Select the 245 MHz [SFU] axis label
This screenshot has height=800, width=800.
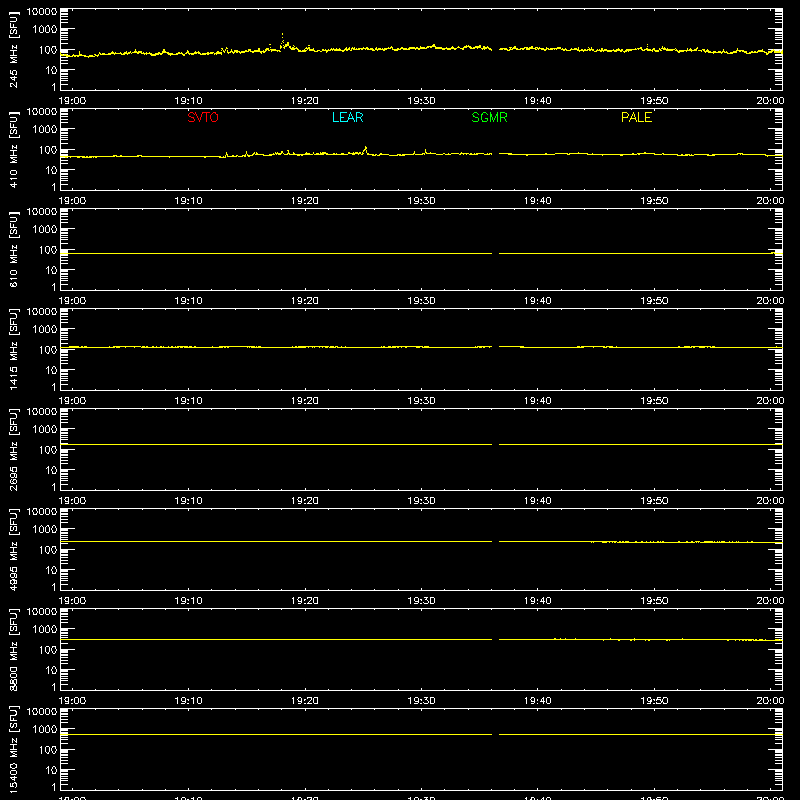pyautogui.click(x=13, y=49)
